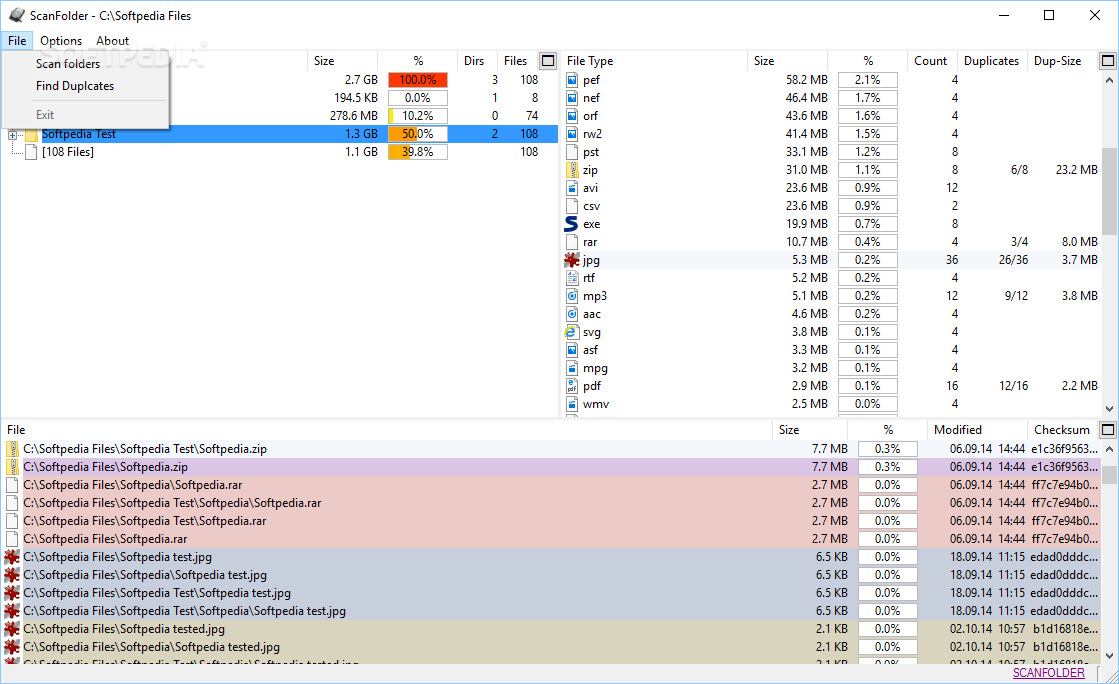The height and width of the screenshot is (684, 1119).
Task: Click the asf file type icon
Action: [x=572, y=350]
